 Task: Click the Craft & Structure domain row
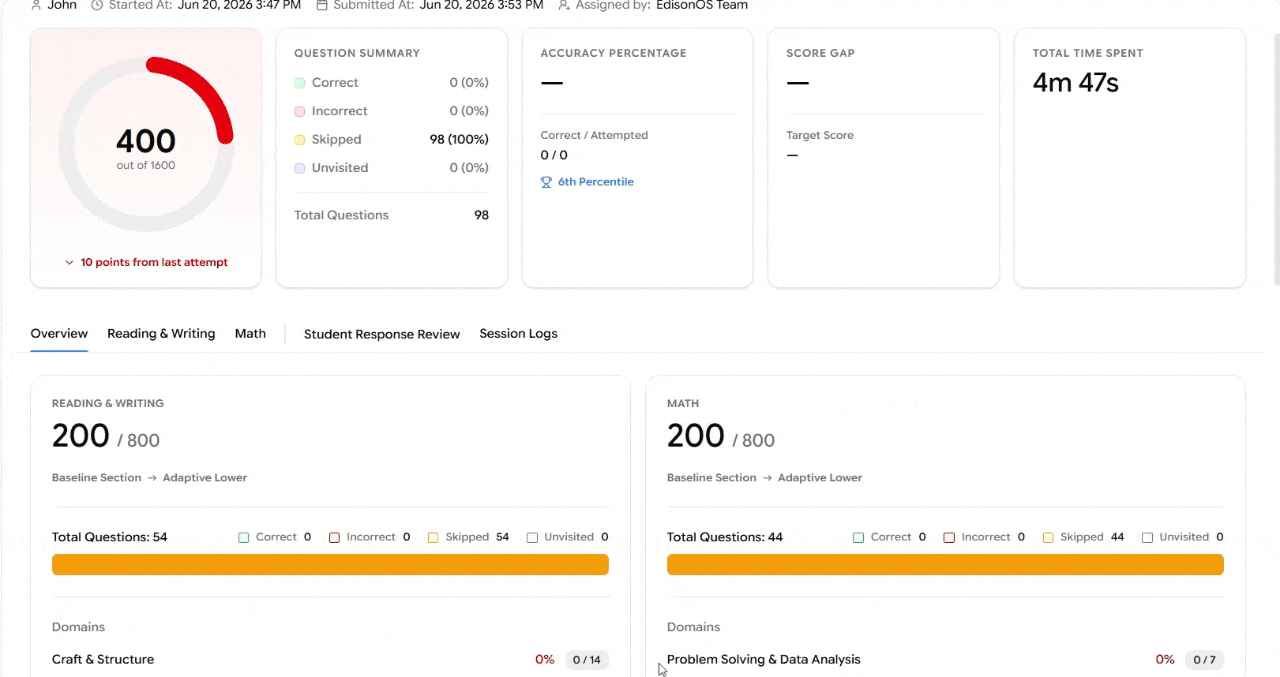[x=330, y=660]
